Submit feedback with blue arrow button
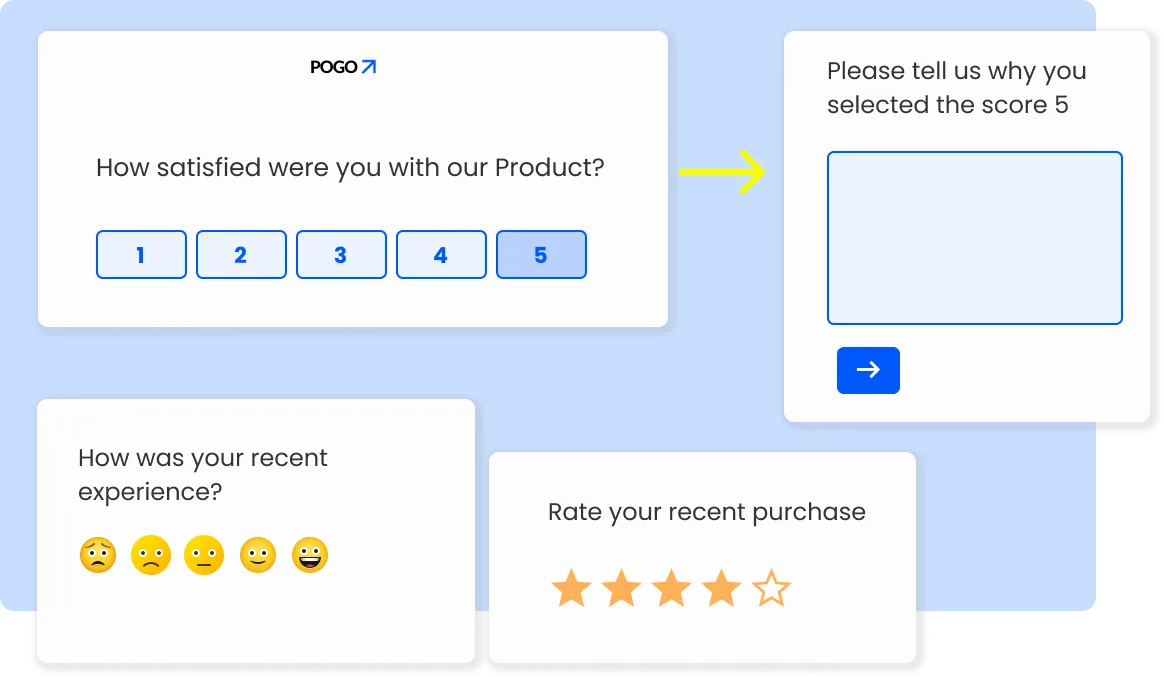 pos(868,370)
